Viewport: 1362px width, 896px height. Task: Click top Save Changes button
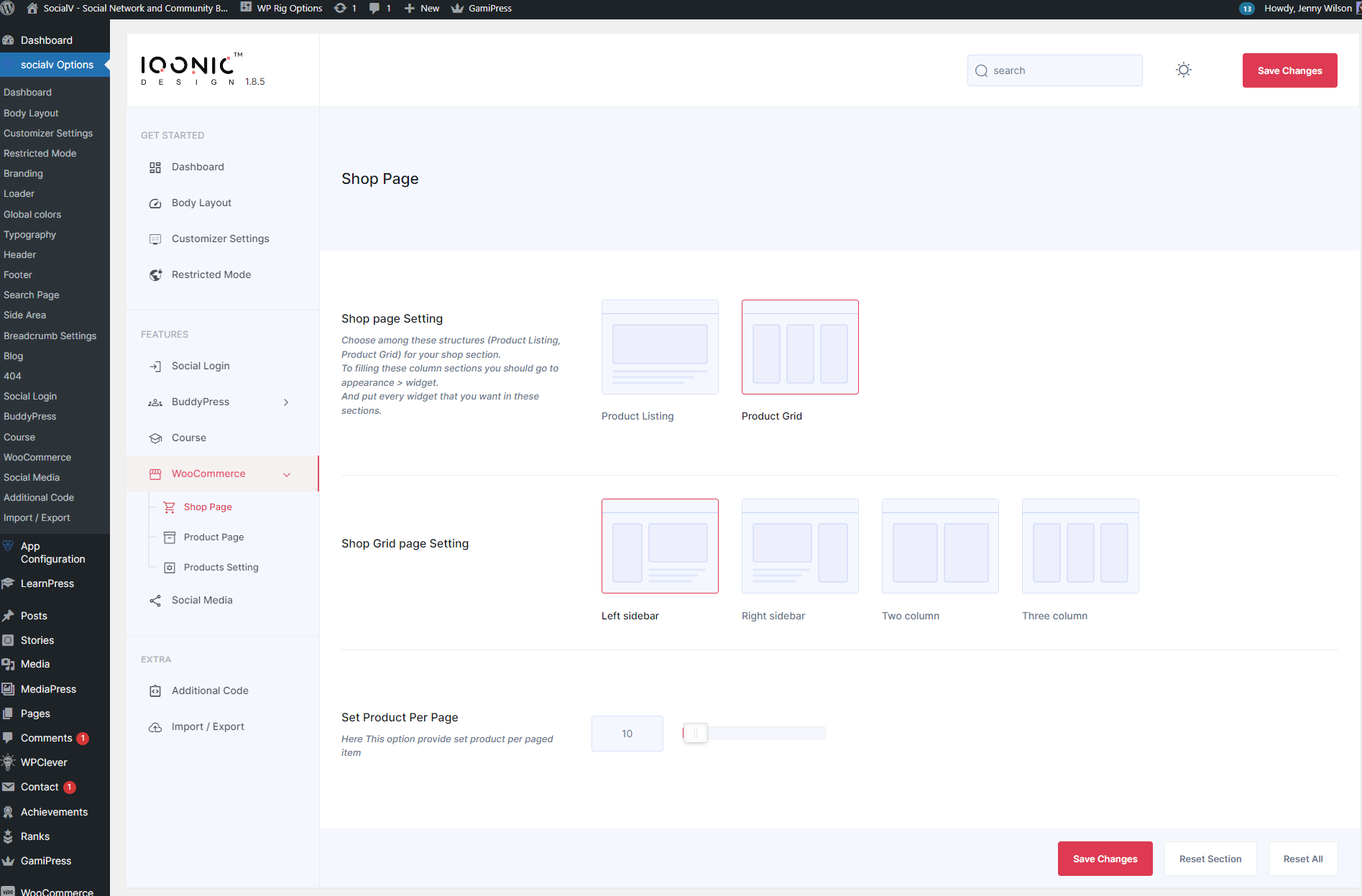pos(1289,70)
